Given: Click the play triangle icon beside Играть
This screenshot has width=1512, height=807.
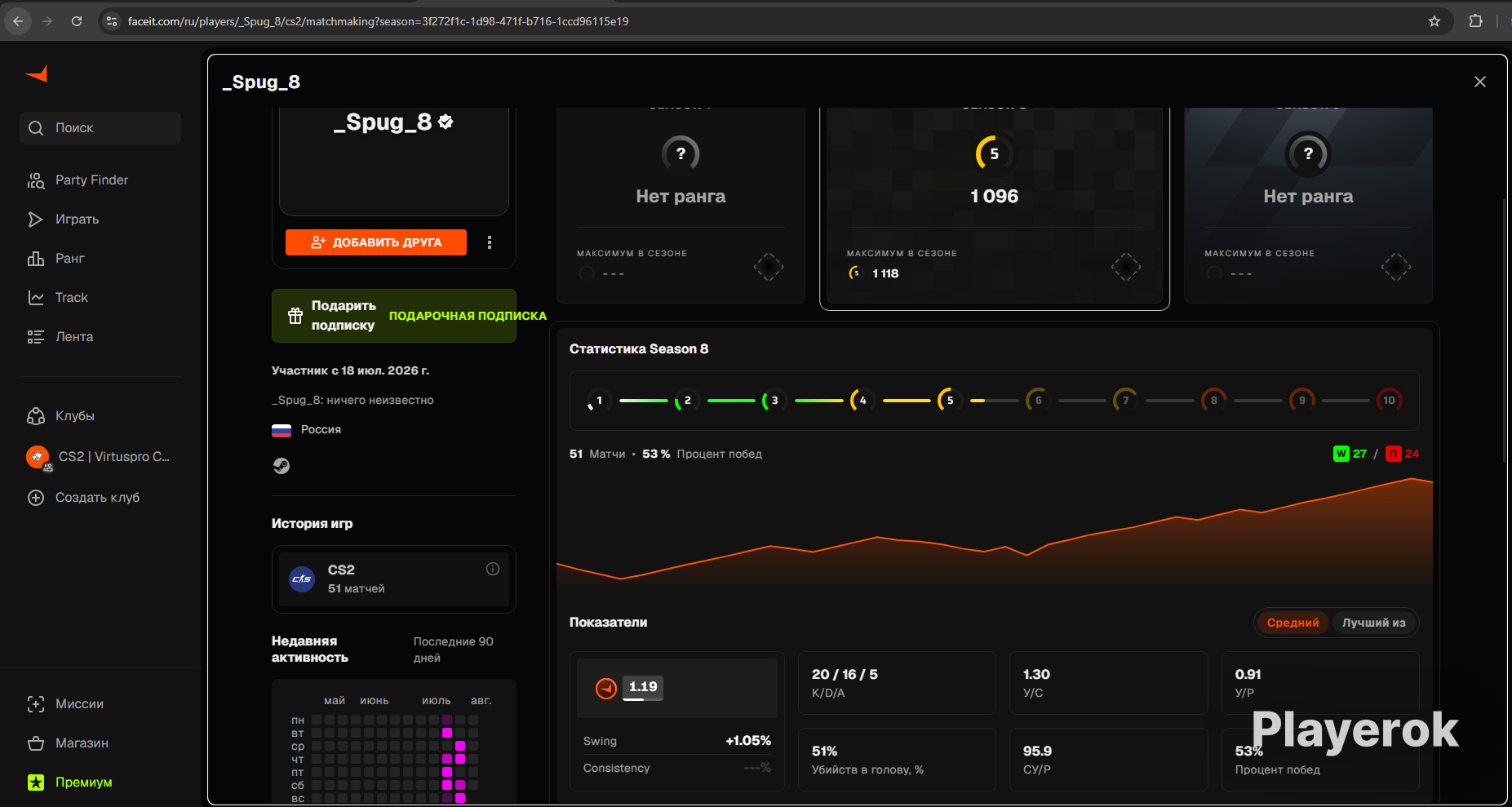Looking at the screenshot, I should pos(36,219).
